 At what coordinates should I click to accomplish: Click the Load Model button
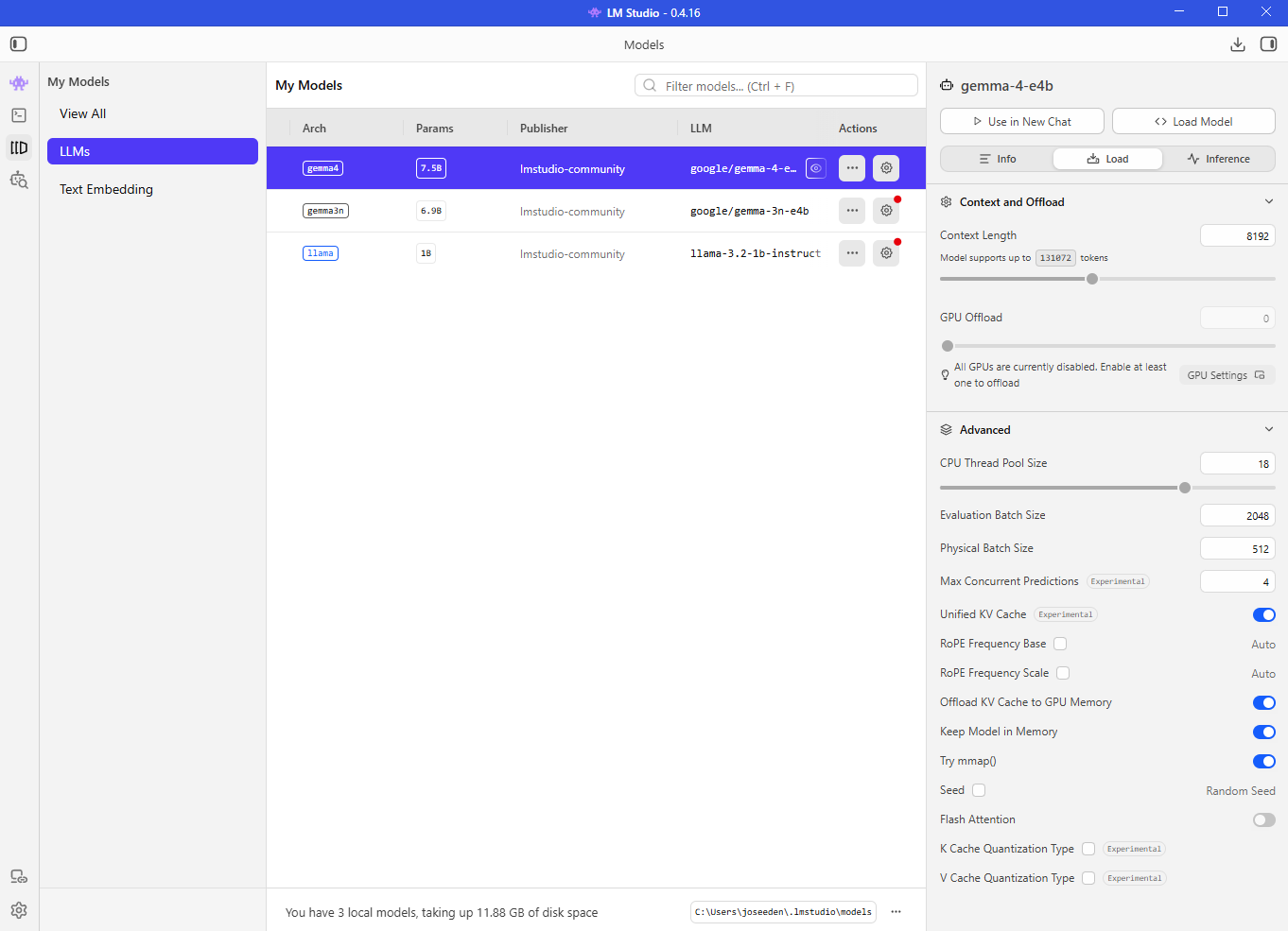coord(1193,121)
